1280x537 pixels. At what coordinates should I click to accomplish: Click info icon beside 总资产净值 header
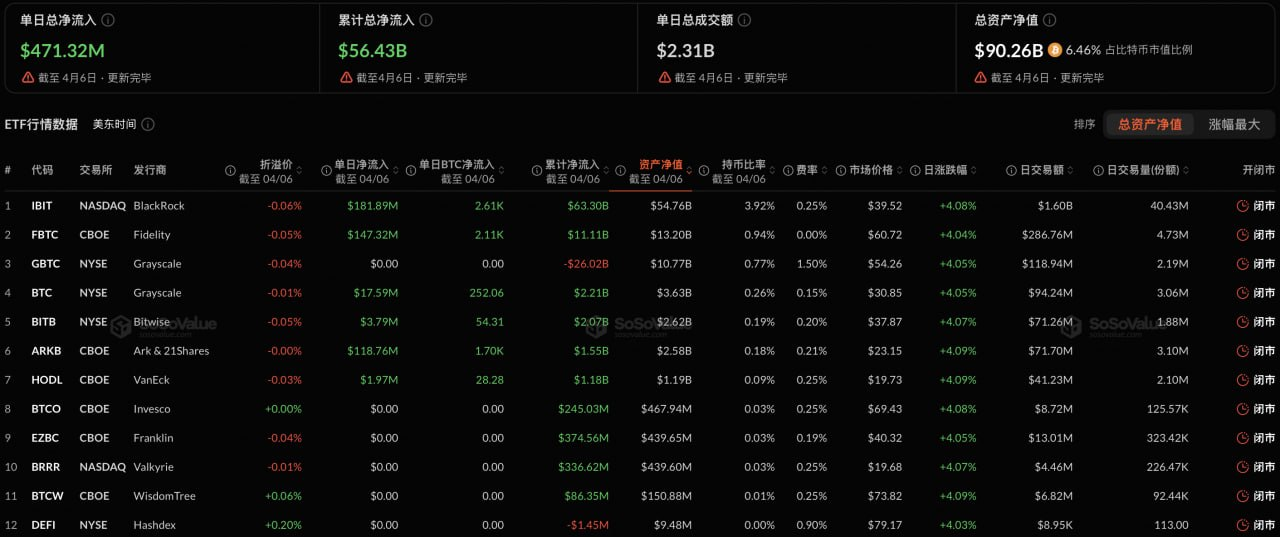pos(1049,20)
